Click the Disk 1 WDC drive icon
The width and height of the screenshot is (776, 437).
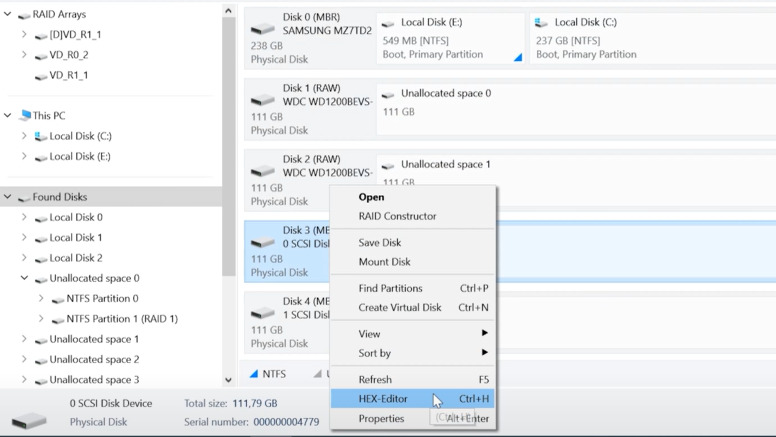(263, 100)
